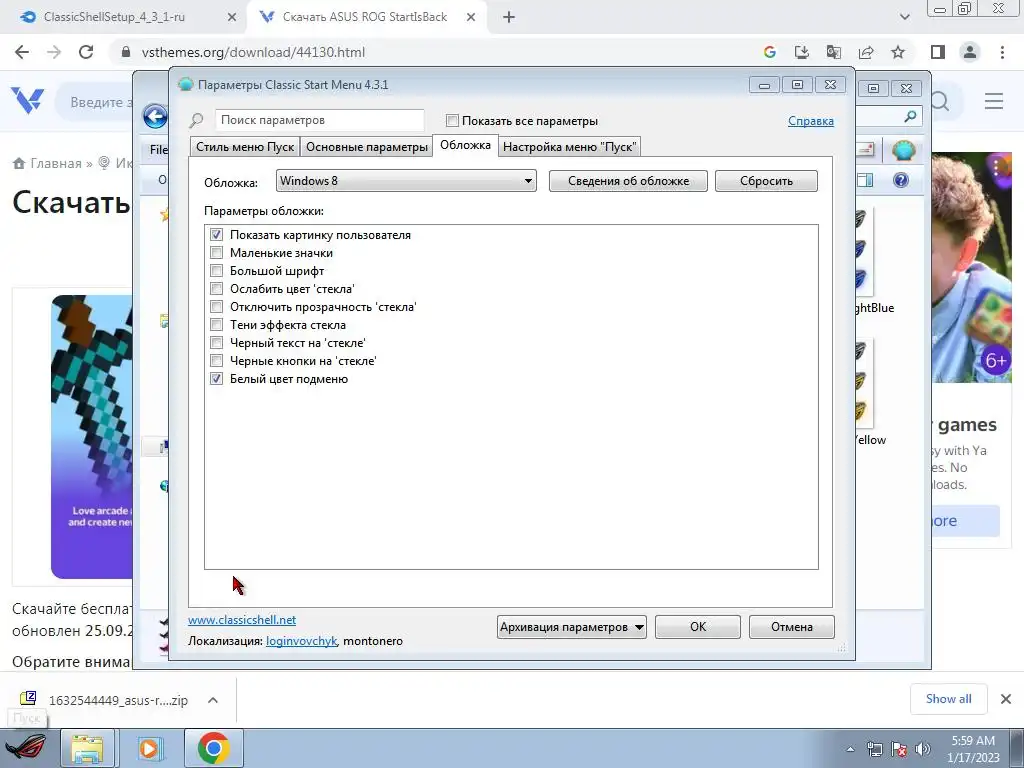Open the volume speaker tray icon
1024x768 pixels.
(x=923, y=749)
